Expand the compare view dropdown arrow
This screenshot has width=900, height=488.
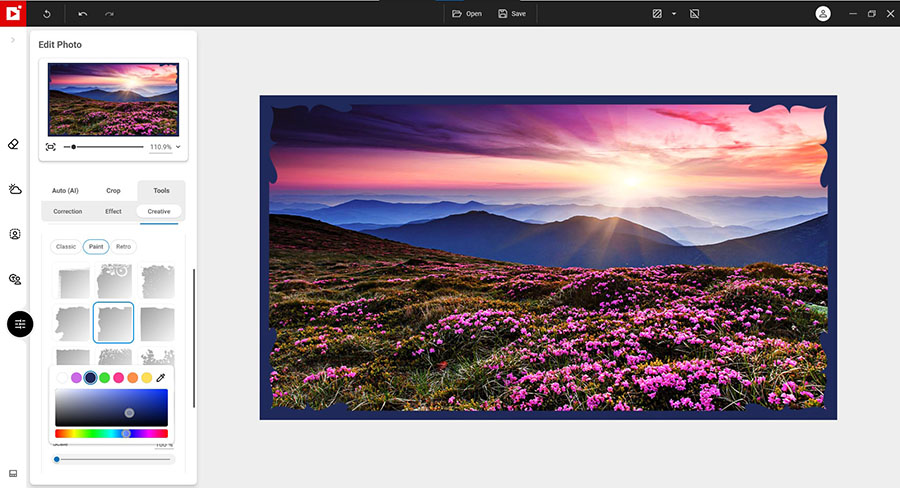pos(674,14)
